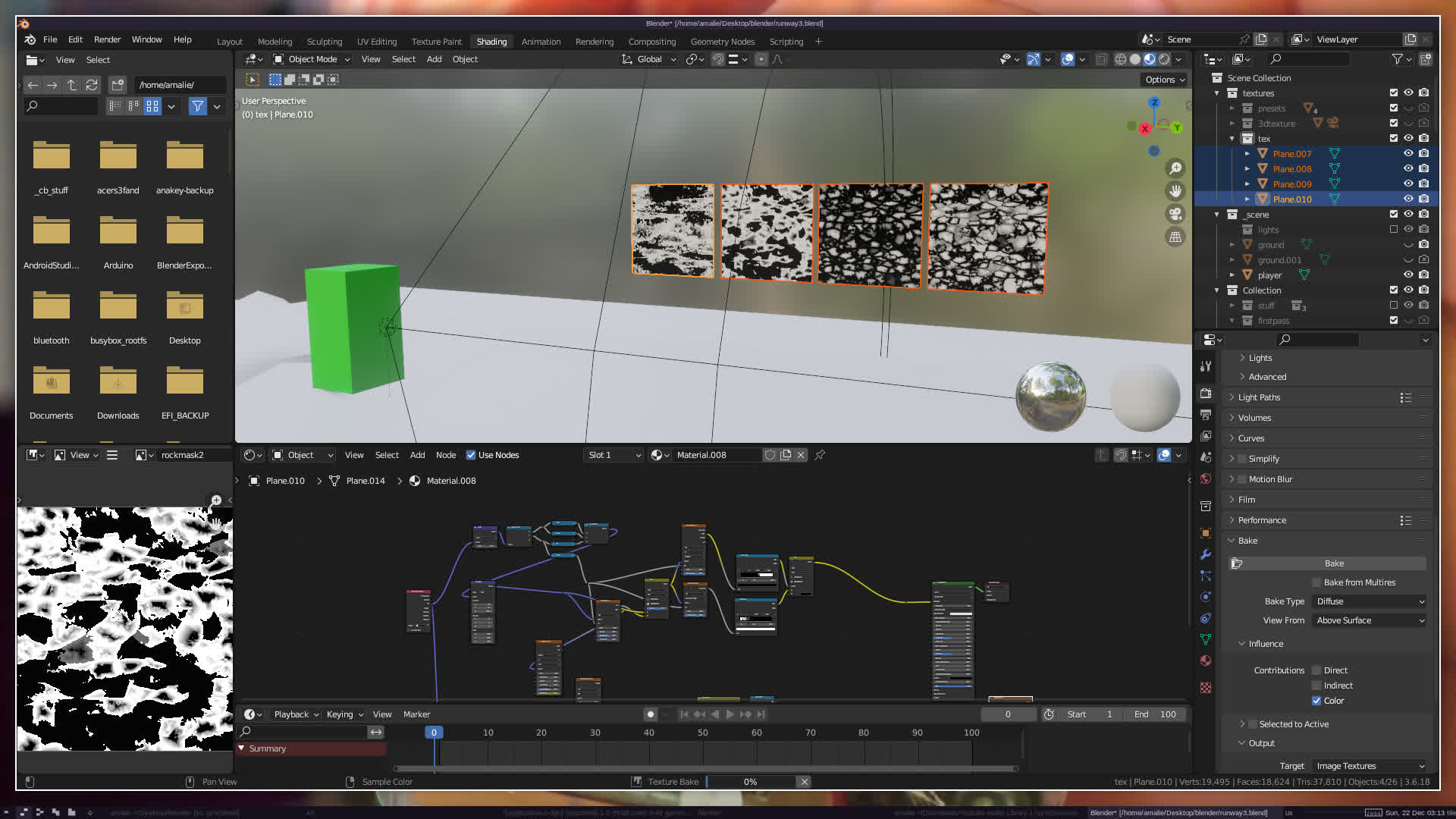The height and width of the screenshot is (819, 1456).
Task: Collapse the _scene collection in outliner
Action: (x=1217, y=215)
